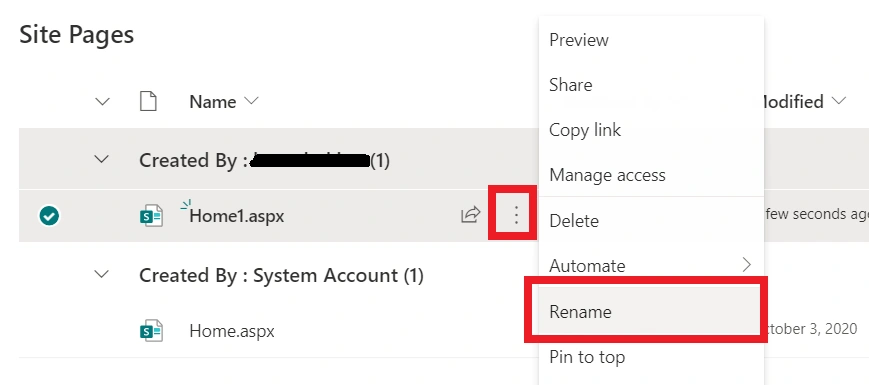Click the SharePoint page icon for Home.aspx
Image resolution: width=869 pixels, height=385 pixels.
tap(151, 331)
